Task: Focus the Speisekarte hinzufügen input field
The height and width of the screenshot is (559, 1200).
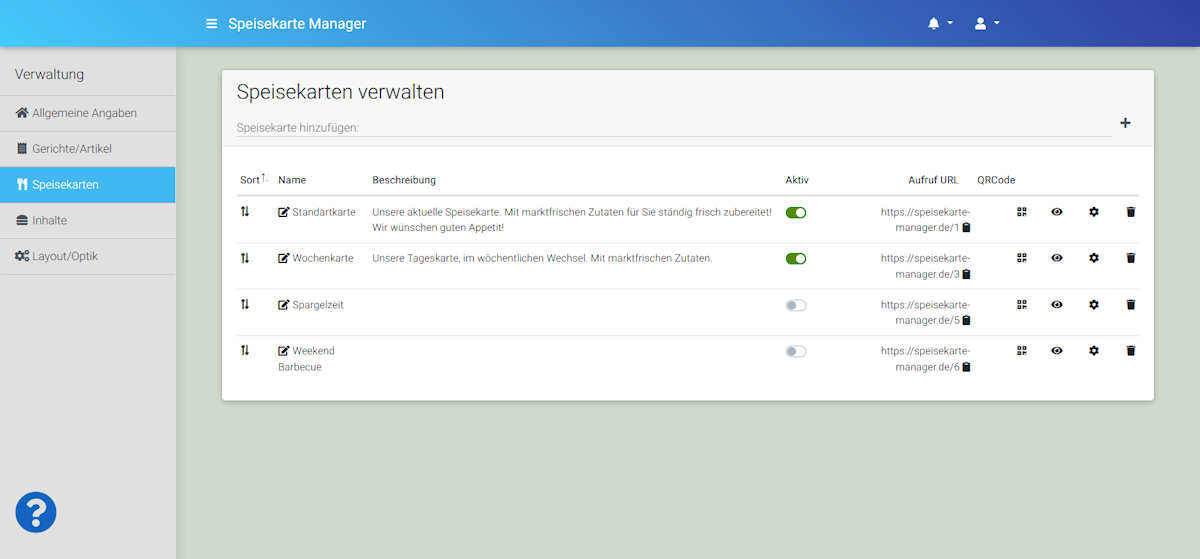Action: pyautogui.click(x=672, y=127)
